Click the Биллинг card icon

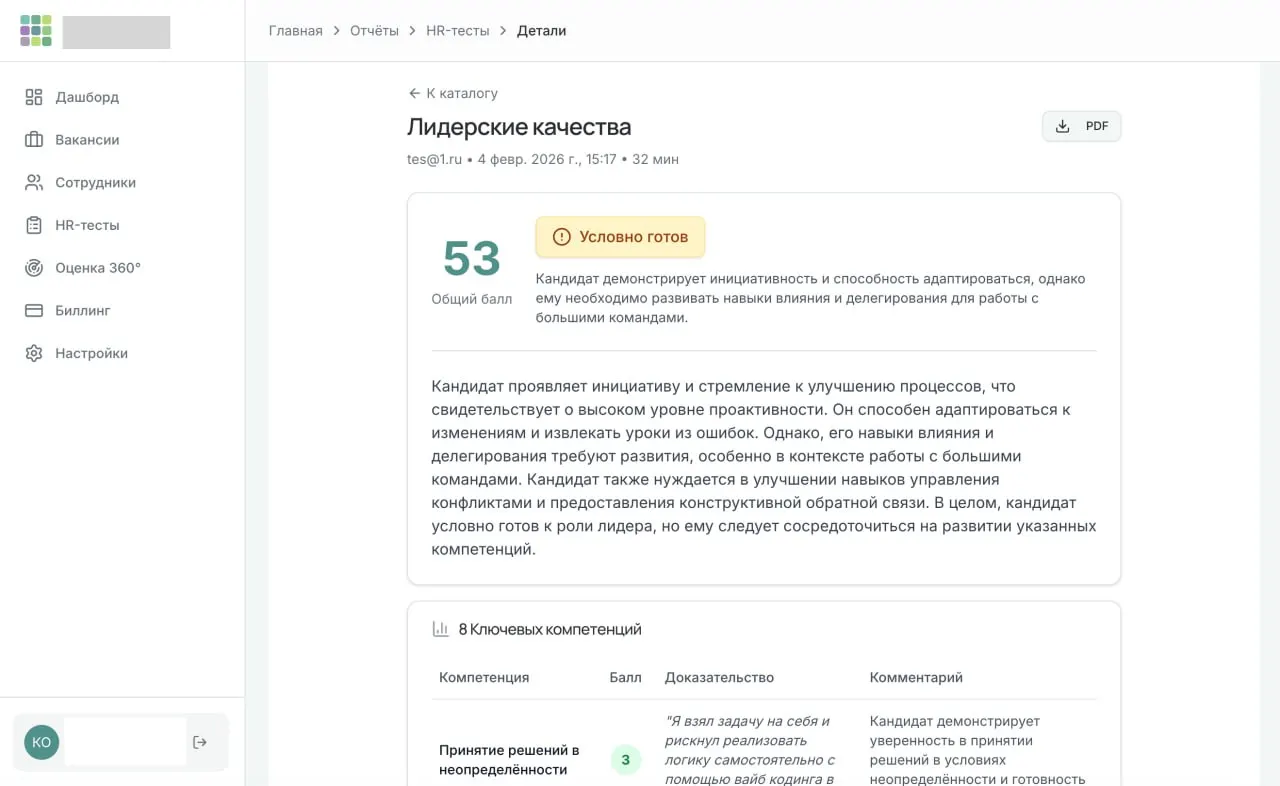click(34, 311)
